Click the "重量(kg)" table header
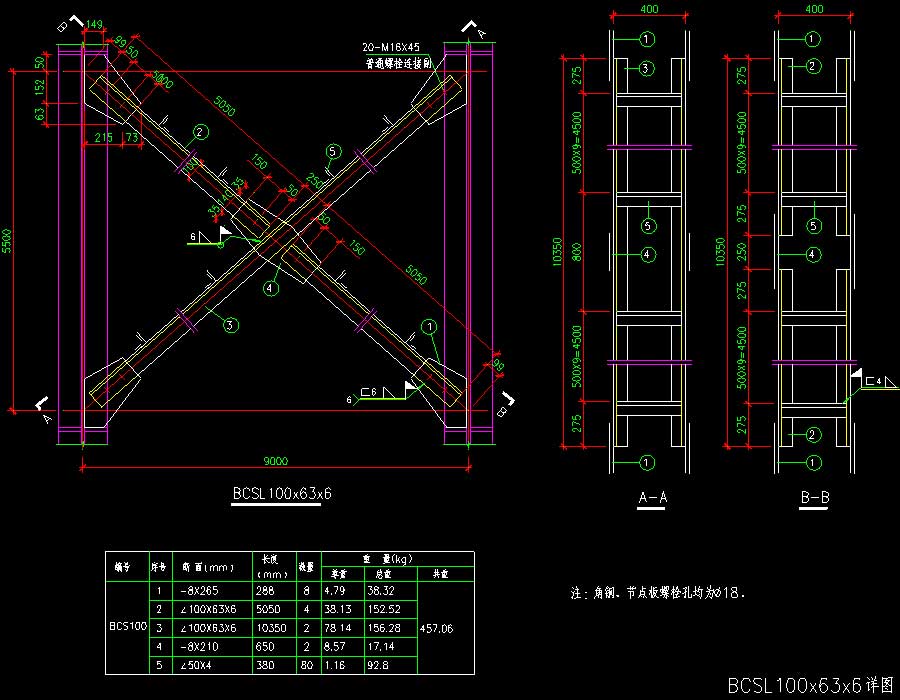This screenshot has width=900, height=700. point(387,559)
